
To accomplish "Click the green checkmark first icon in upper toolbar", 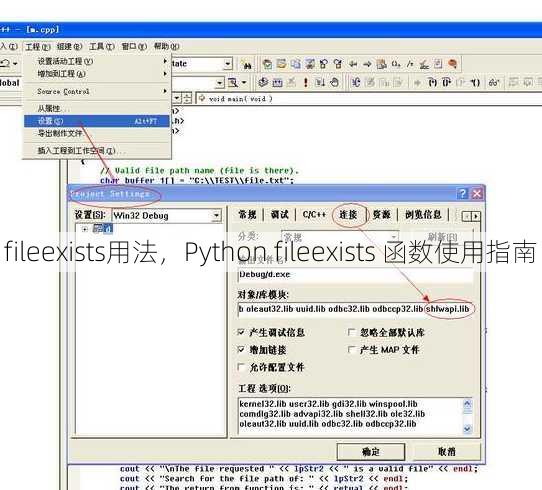I will (267, 64).
